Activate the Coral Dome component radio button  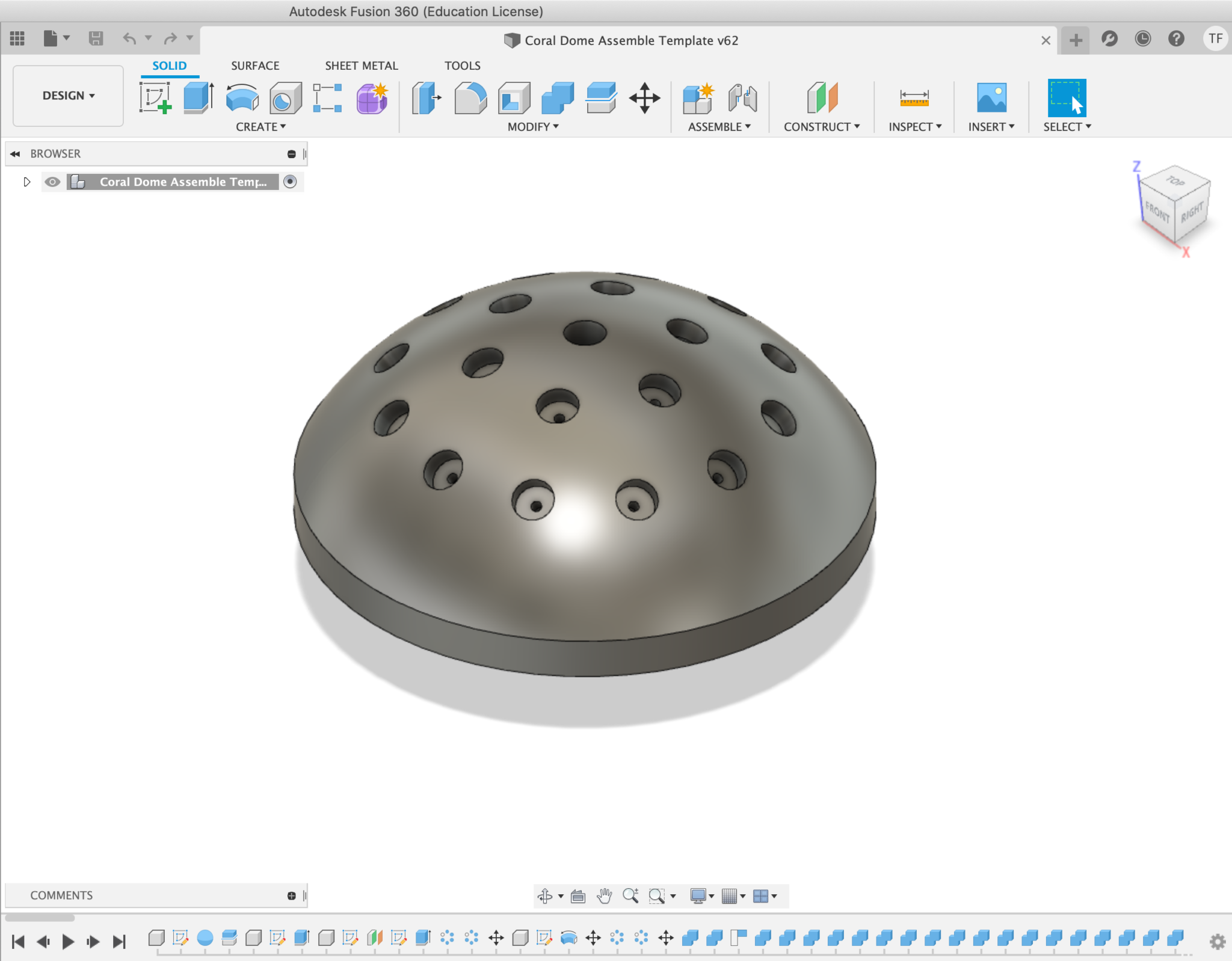290,182
